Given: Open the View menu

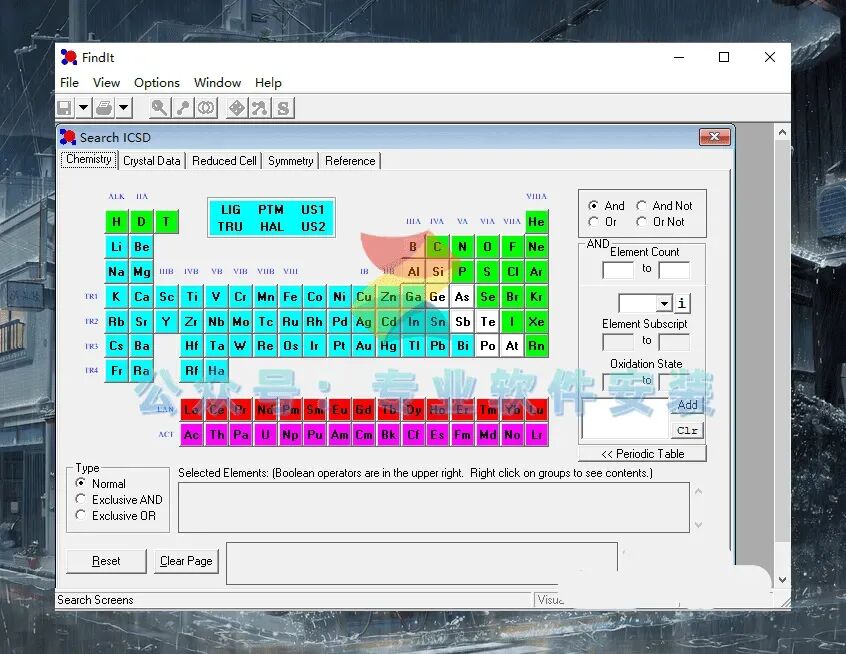Looking at the screenshot, I should click(106, 83).
